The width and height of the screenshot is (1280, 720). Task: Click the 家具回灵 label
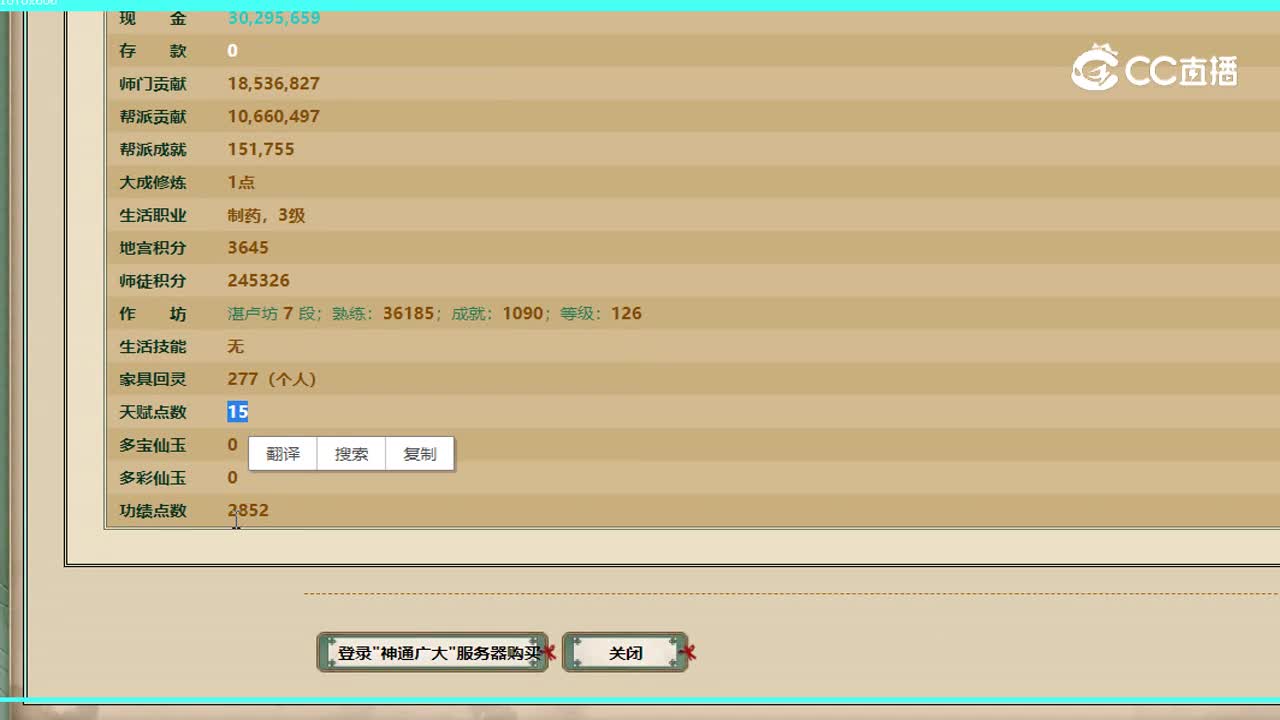pyautogui.click(x=153, y=380)
